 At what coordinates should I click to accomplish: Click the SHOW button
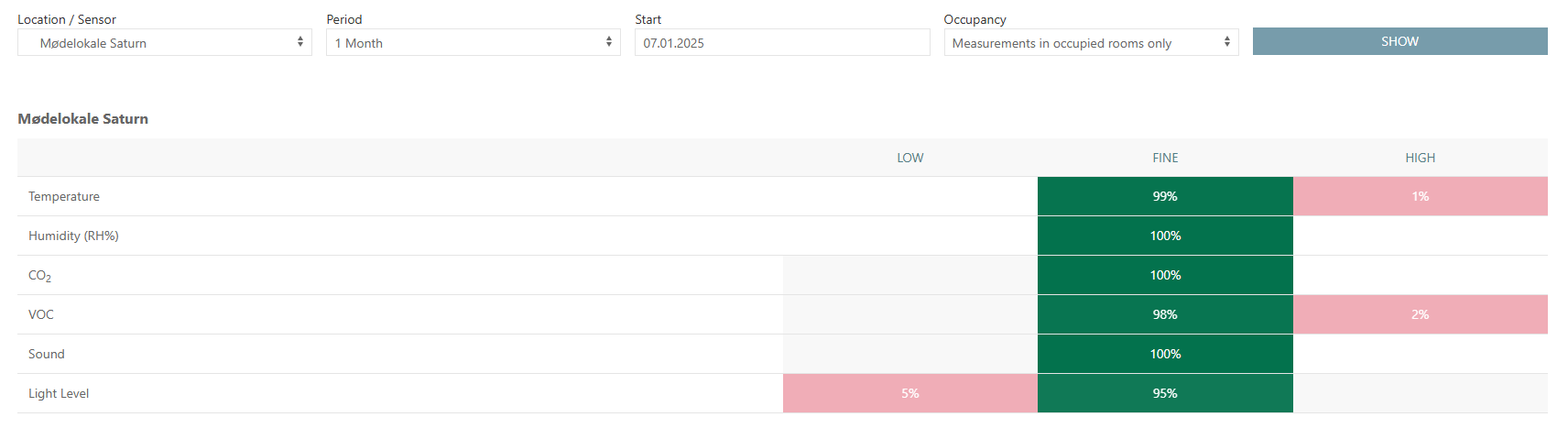click(1399, 41)
